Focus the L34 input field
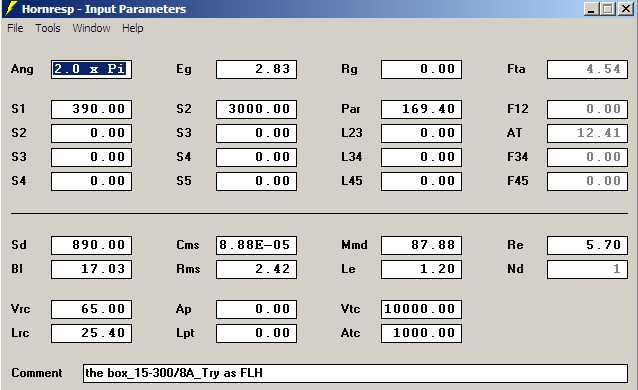 (422, 157)
